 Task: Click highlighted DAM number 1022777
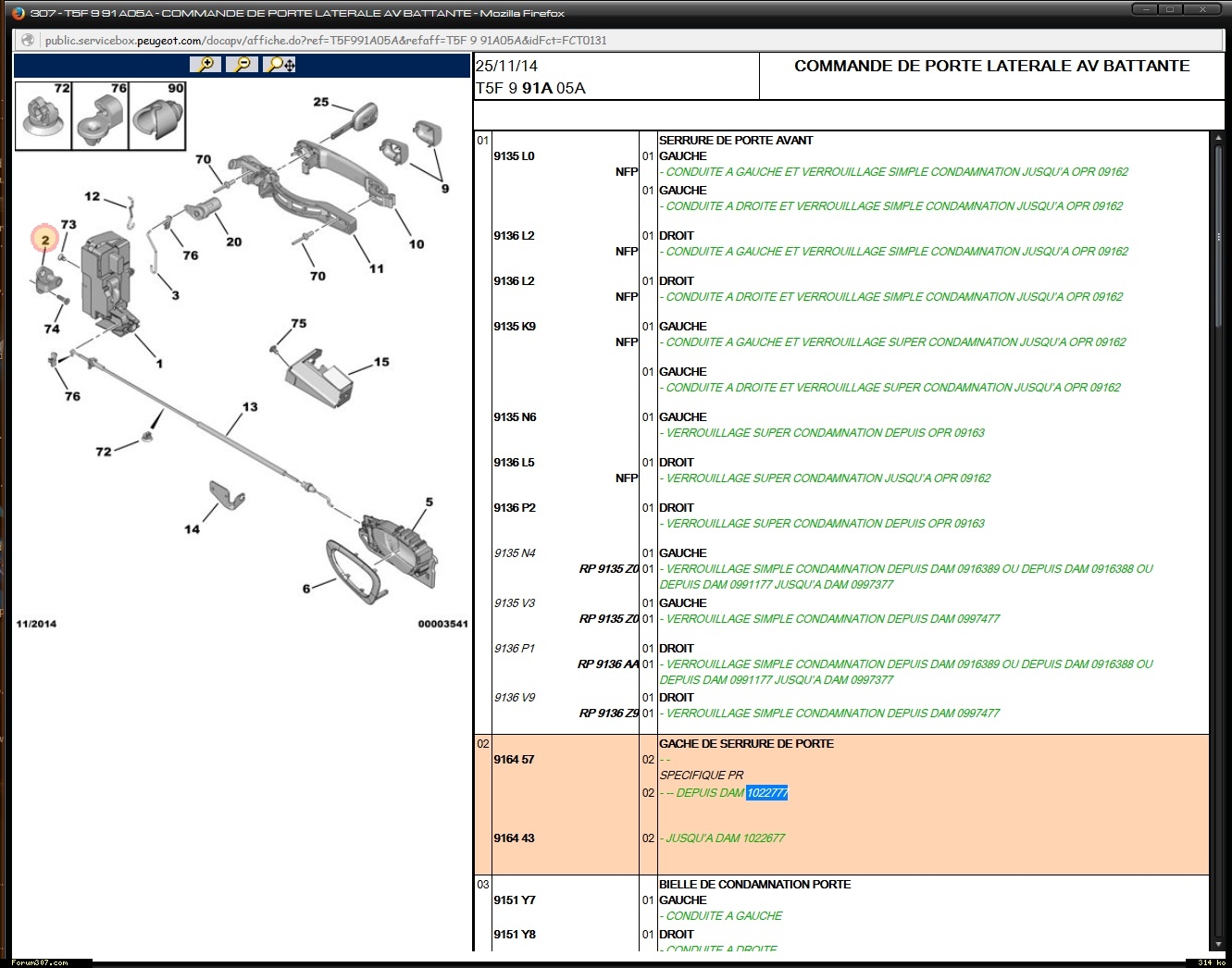click(x=766, y=793)
